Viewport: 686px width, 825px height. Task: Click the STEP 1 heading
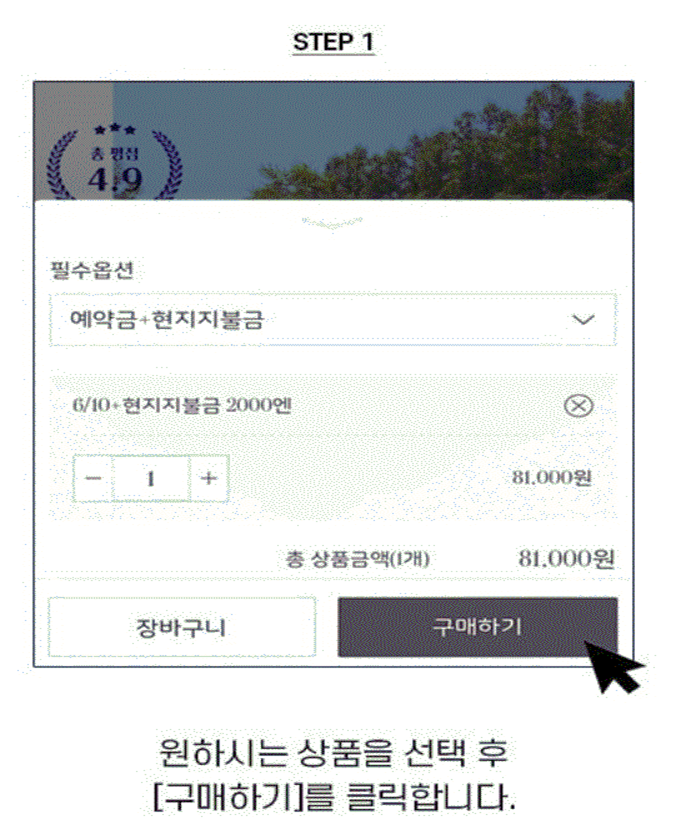(334, 42)
